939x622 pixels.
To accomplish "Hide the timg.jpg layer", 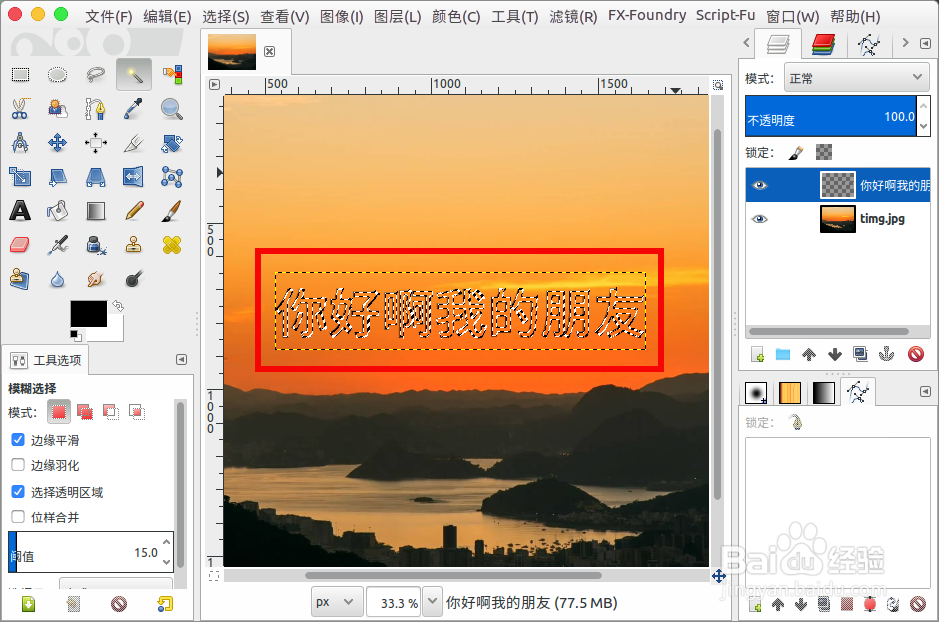I will pyautogui.click(x=759, y=219).
